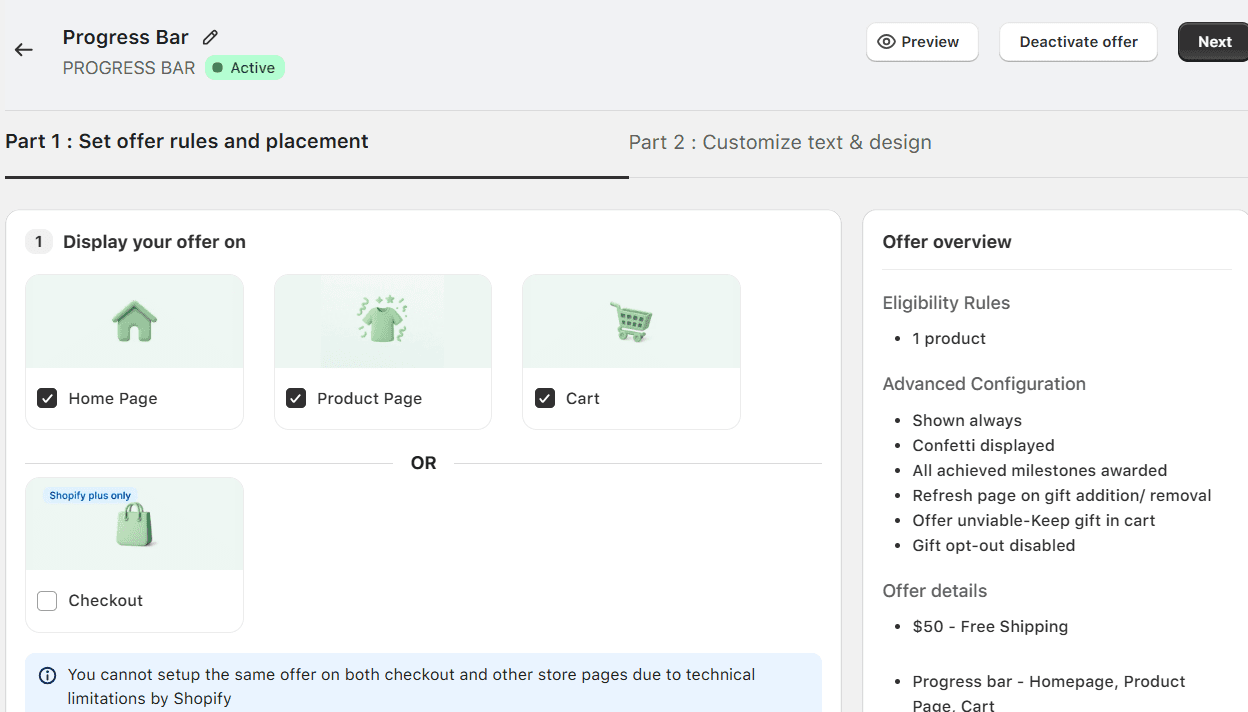1248x712 pixels.
Task: Click the Active status badge
Action: click(244, 67)
